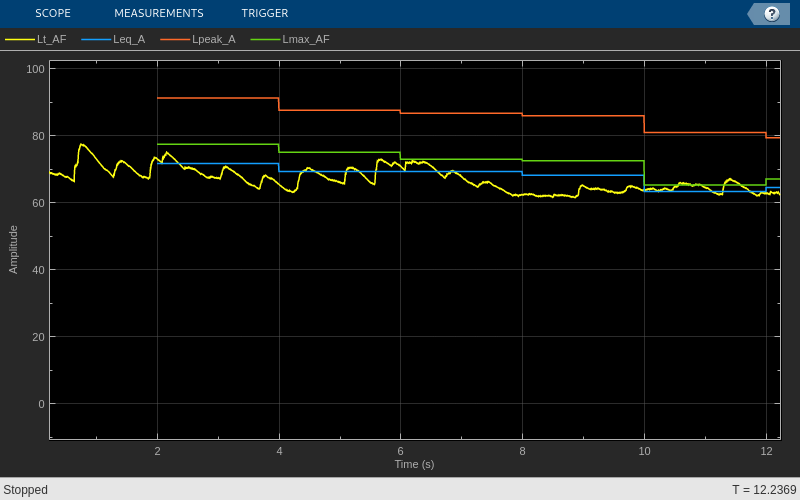Open the SCOPE tab
The width and height of the screenshot is (800, 500).
tap(53, 13)
